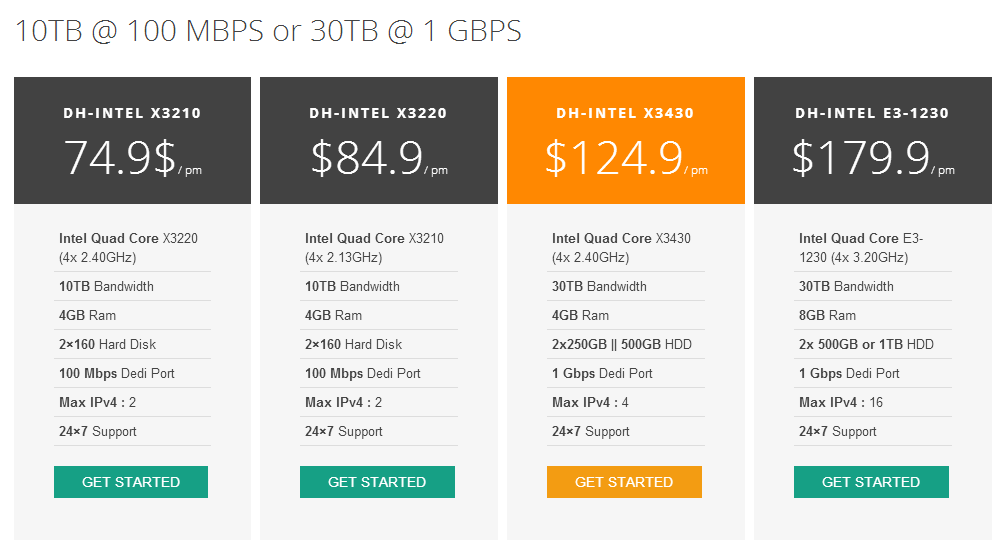Click the 2x 500GB or 1TB HDD row
Viewport: 1005px width, 556px height.
pyautogui.click(x=866, y=344)
